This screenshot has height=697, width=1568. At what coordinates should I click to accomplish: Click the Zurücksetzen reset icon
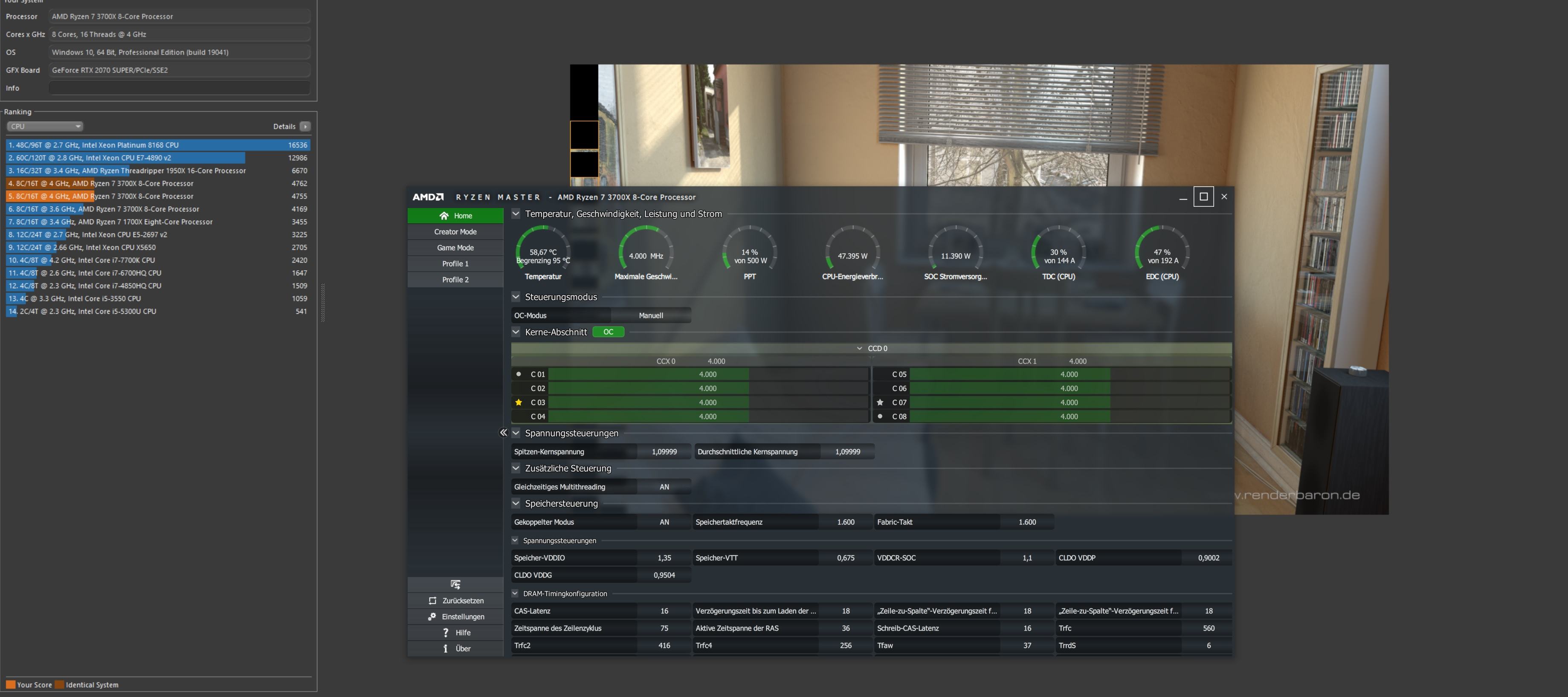point(432,601)
